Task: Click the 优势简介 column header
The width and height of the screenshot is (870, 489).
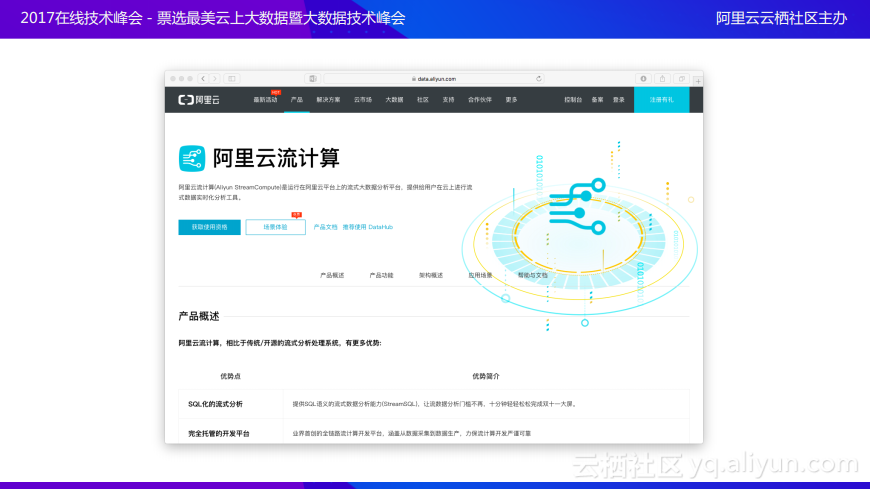Action: pyautogui.click(x=485, y=376)
